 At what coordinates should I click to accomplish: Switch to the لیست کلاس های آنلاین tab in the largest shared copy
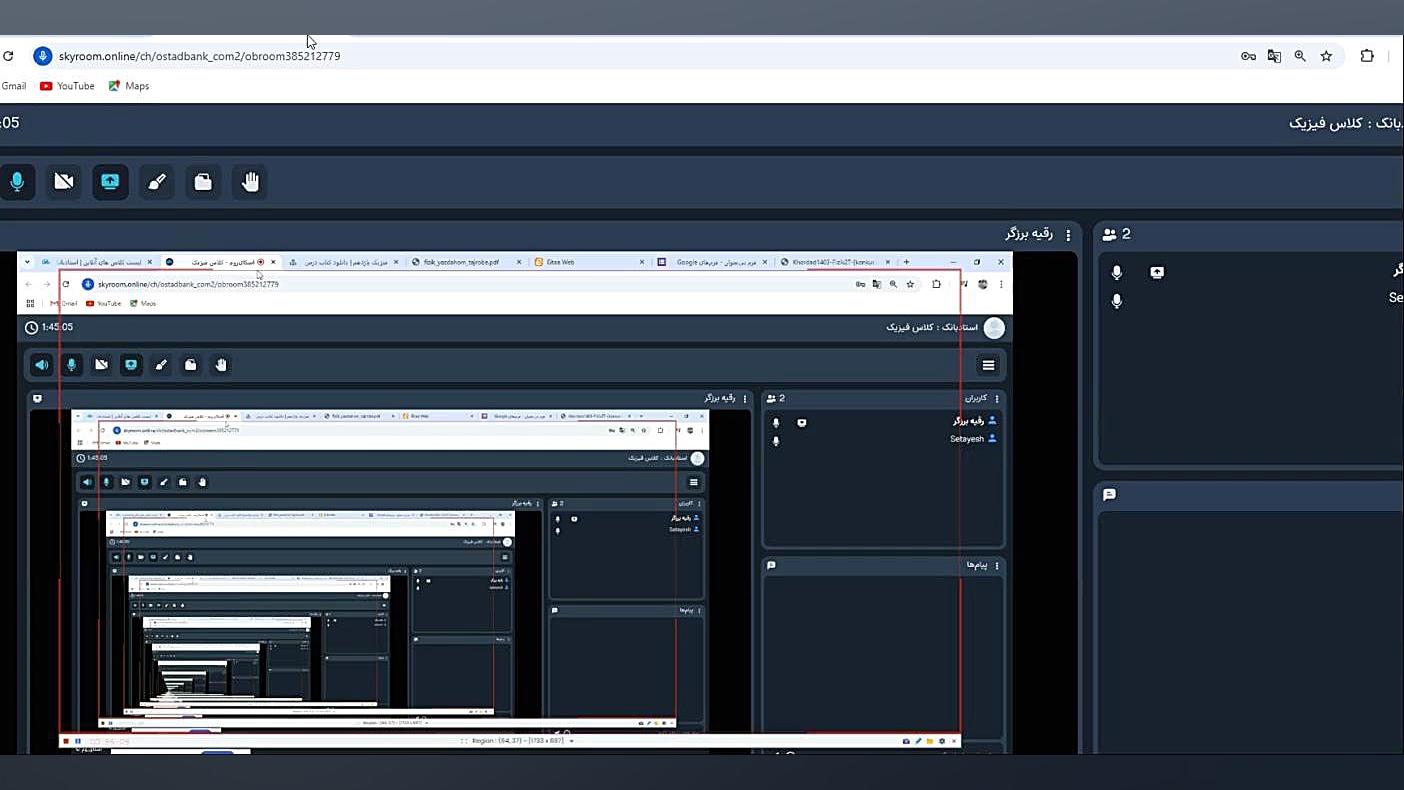(x=98, y=262)
